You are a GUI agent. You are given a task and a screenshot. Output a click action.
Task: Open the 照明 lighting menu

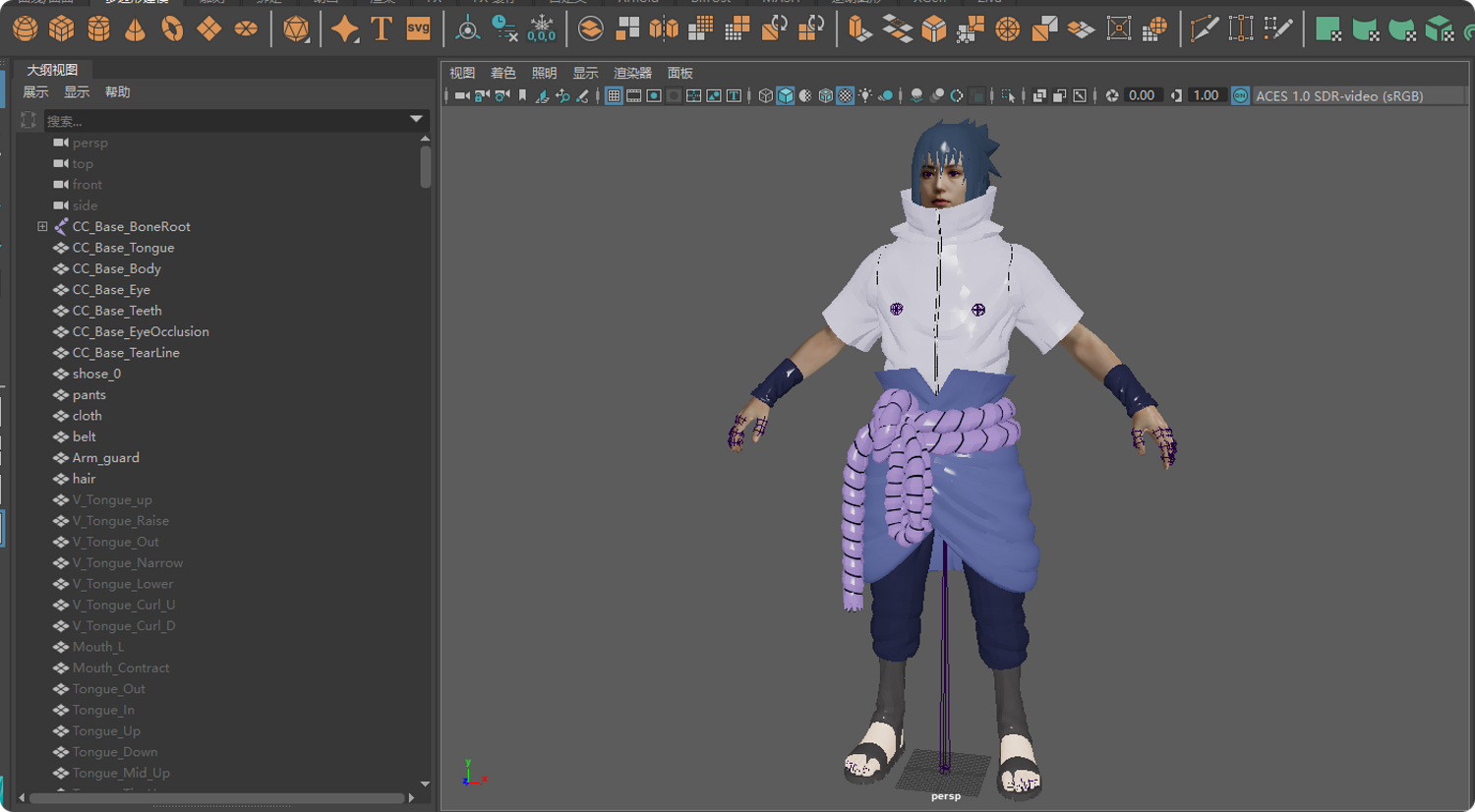tap(545, 73)
